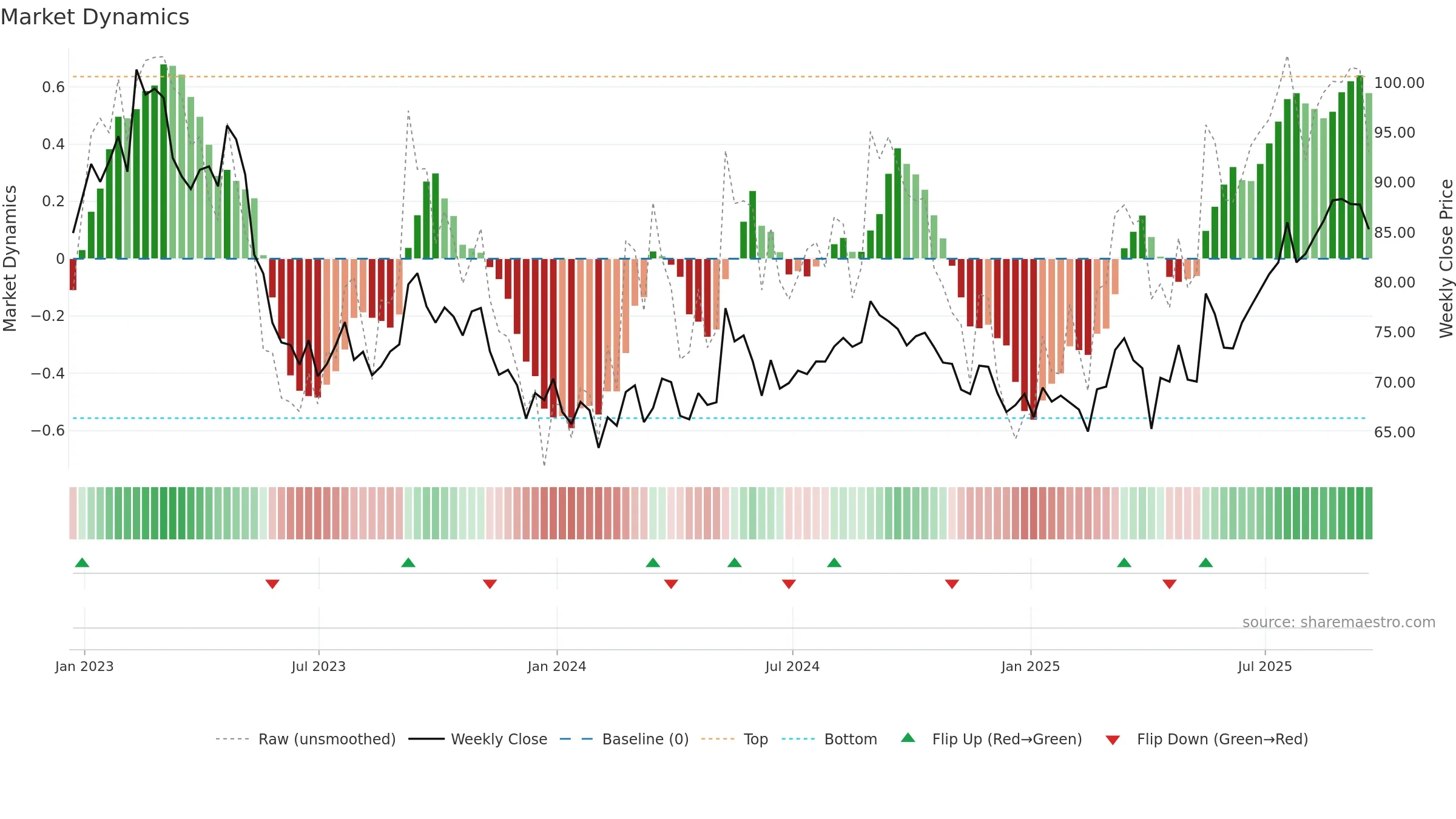This screenshot has height=819, width=1456.
Task: Click the green flip-up triangle at January 2023
Action: coord(82,562)
